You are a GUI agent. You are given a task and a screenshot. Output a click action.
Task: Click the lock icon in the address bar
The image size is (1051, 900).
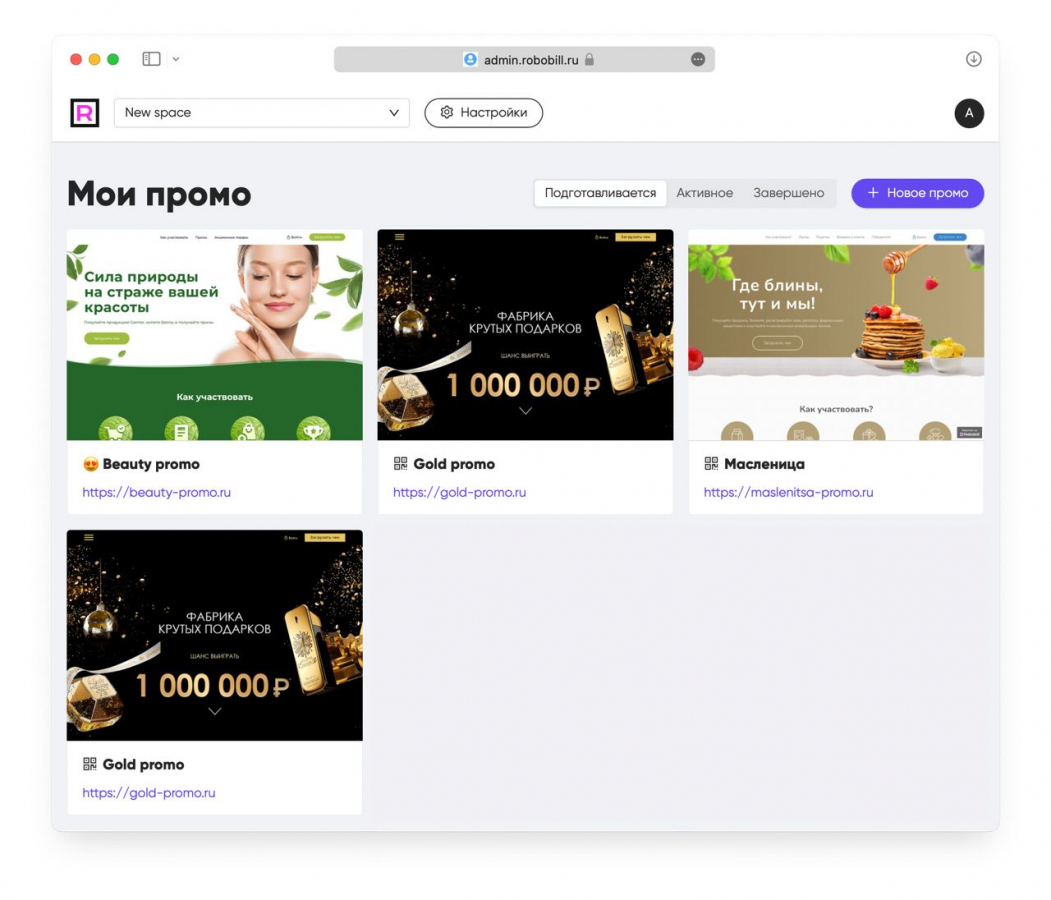(x=589, y=60)
